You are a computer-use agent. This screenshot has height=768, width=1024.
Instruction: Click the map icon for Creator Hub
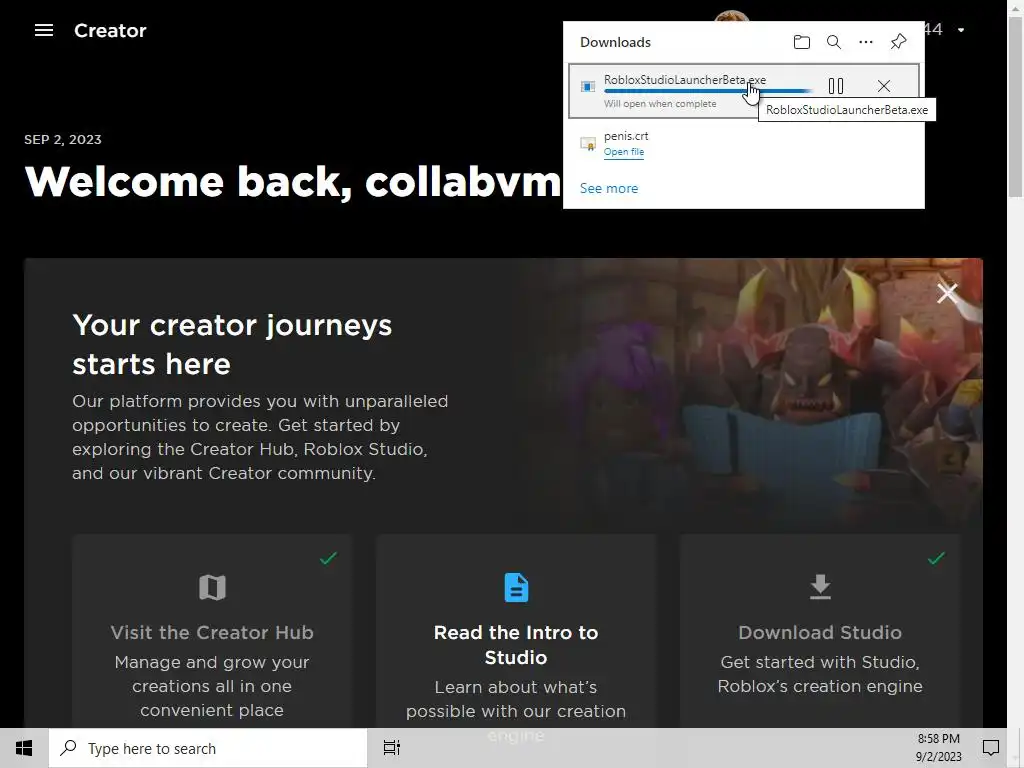tap(212, 587)
